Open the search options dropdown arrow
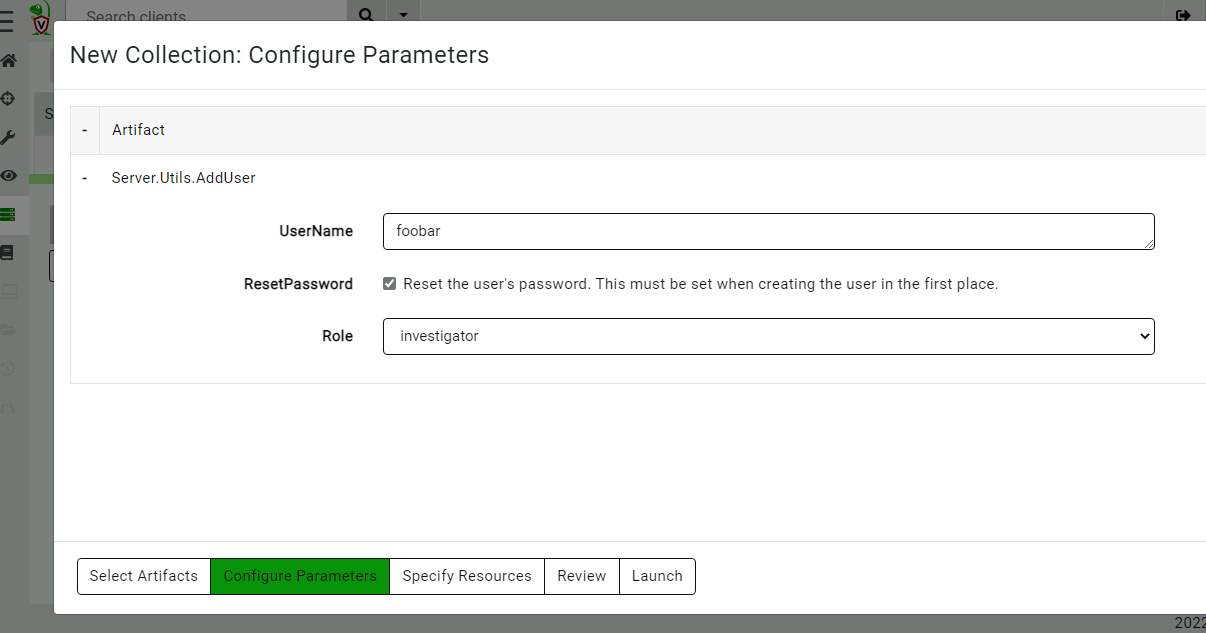 pos(403,16)
